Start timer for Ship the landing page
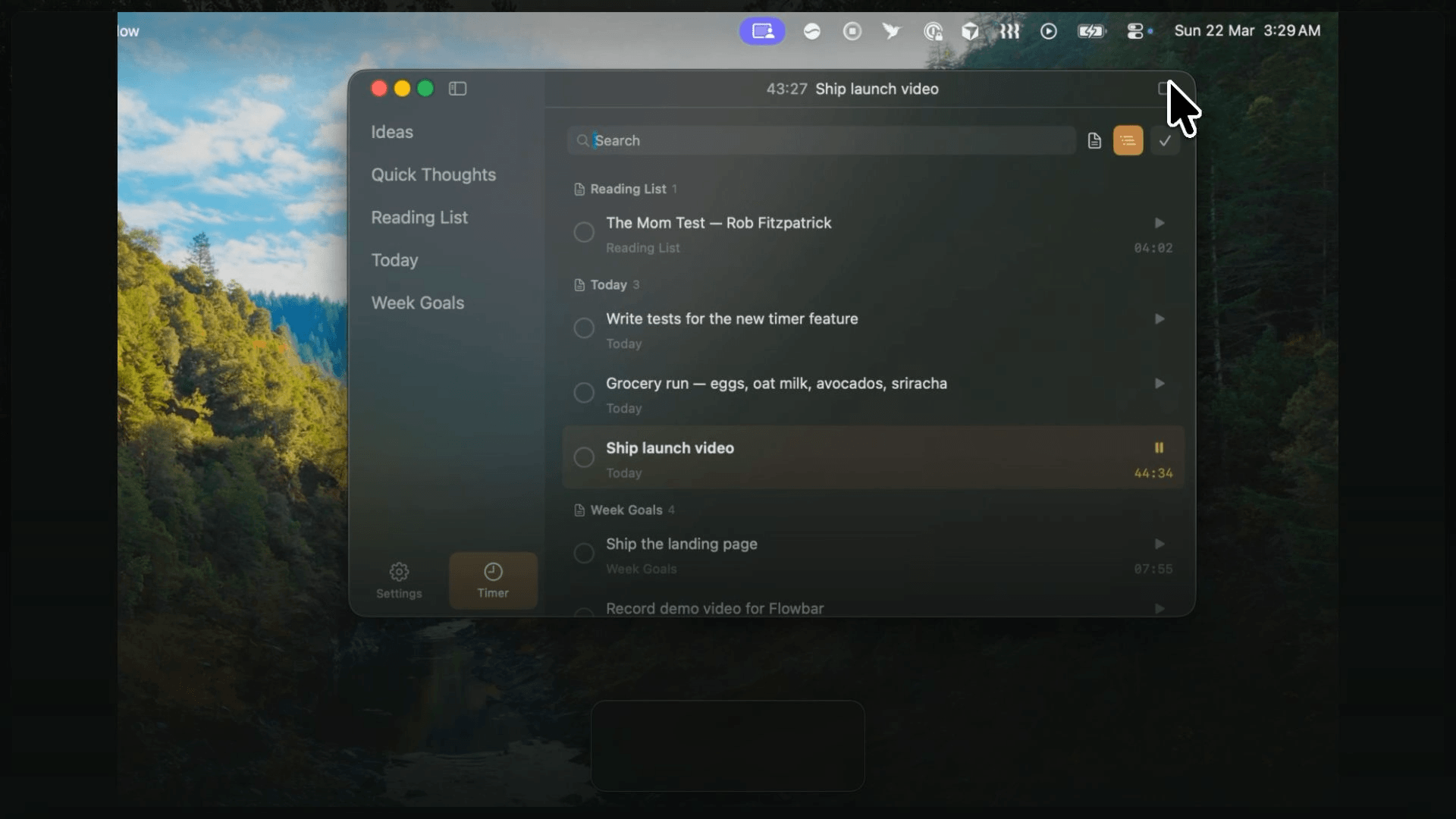1456x819 pixels. 1159,544
